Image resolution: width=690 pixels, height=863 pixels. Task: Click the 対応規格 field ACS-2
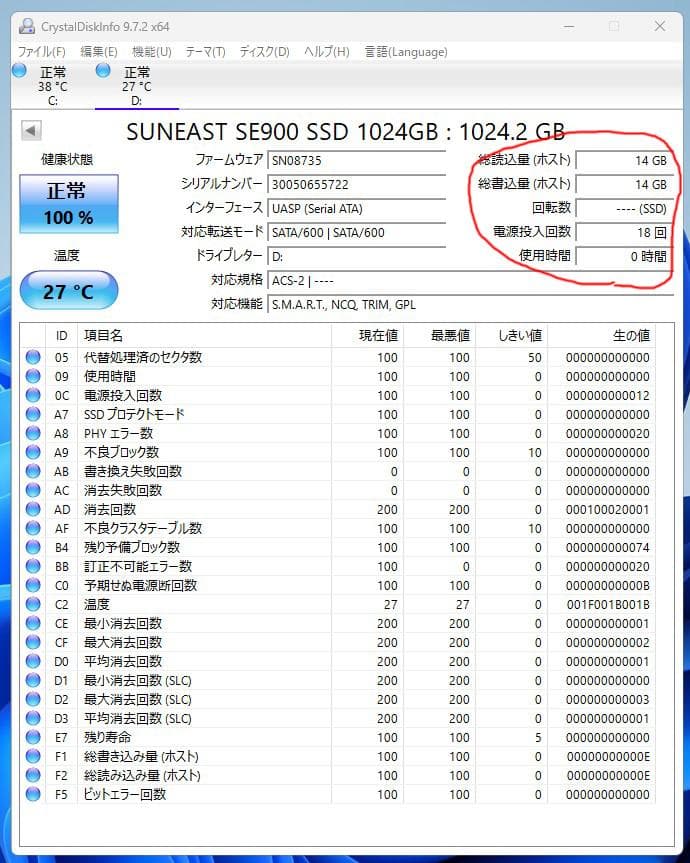[470, 280]
